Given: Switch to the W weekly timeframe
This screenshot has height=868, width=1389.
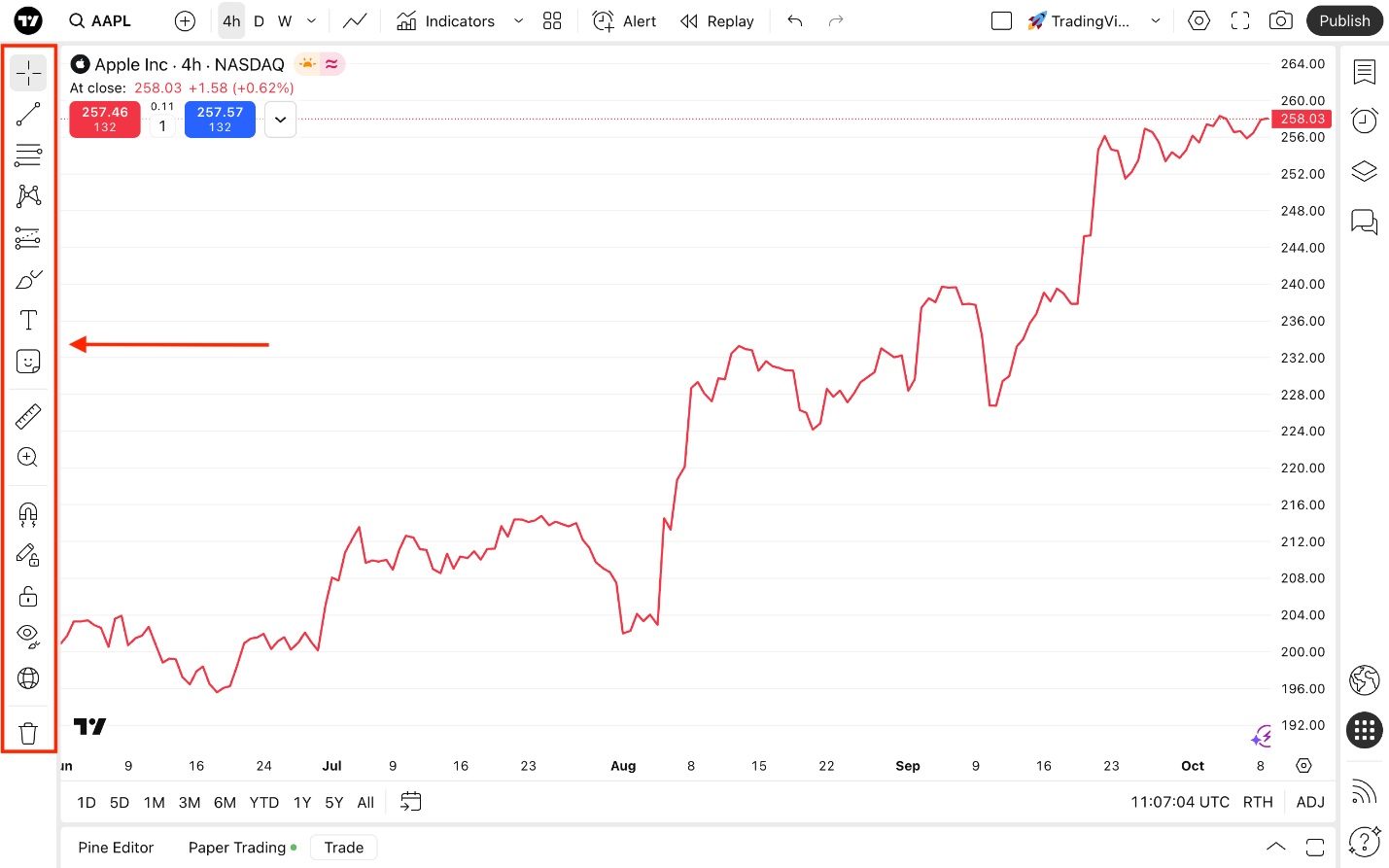Looking at the screenshot, I should tap(285, 20).
